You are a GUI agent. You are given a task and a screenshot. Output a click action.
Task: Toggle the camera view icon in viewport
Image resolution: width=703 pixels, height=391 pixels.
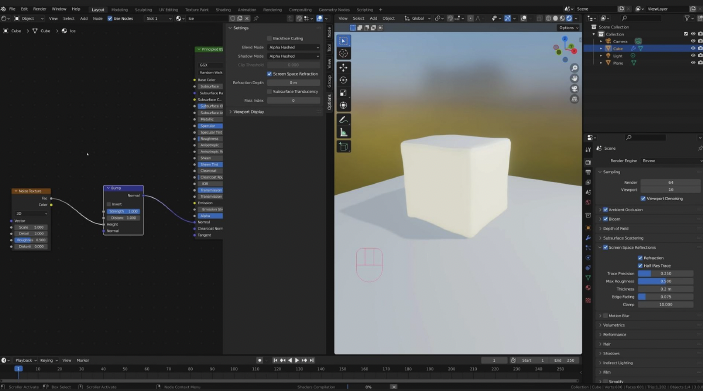point(574,89)
